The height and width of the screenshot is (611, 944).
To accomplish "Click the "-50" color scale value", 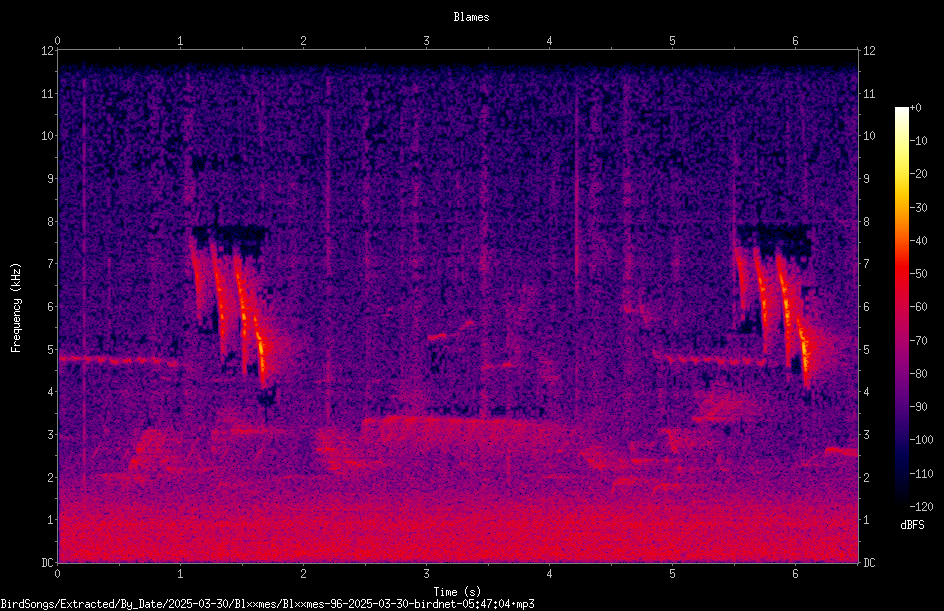I will click(x=918, y=274).
